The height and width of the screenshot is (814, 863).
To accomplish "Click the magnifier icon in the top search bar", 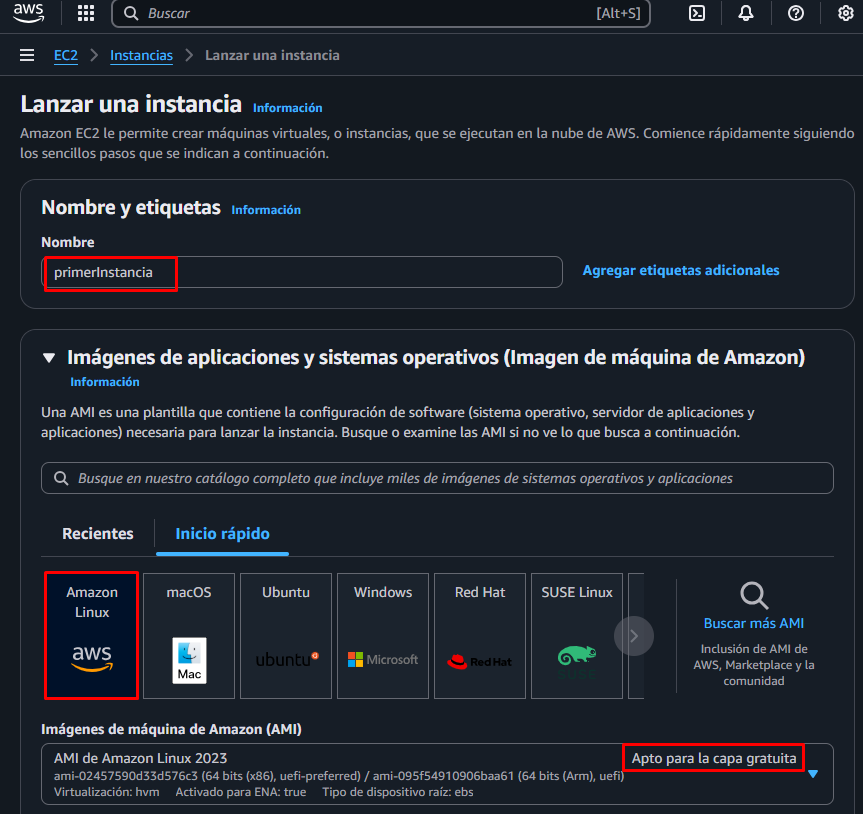I will click(x=131, y=13).
